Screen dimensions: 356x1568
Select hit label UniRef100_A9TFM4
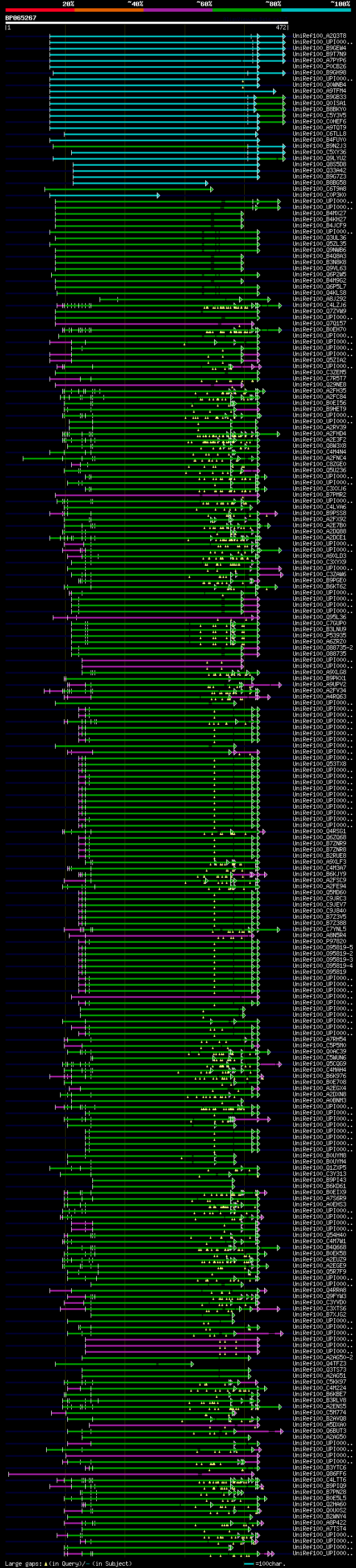[319, 91]
